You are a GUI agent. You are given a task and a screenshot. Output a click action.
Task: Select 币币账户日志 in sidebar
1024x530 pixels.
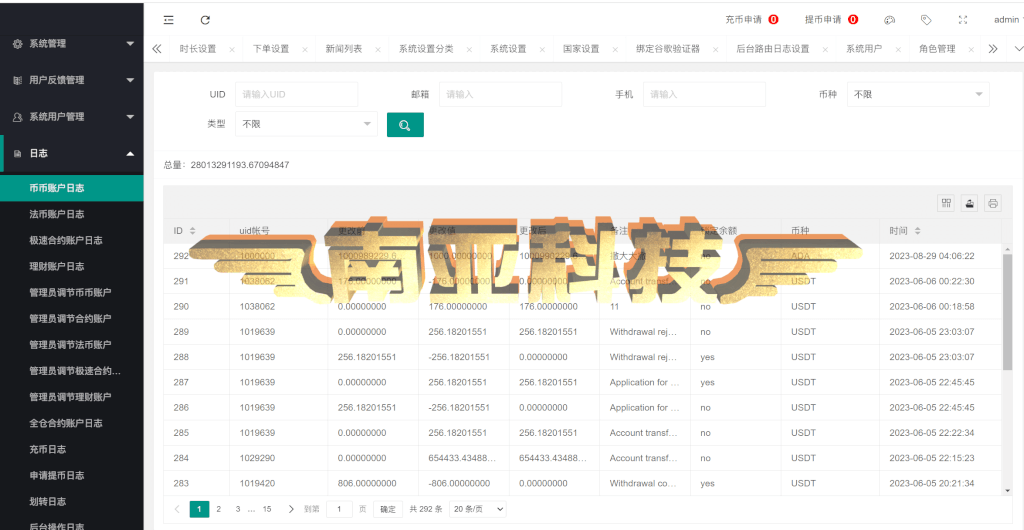click(x=72, y=188)
